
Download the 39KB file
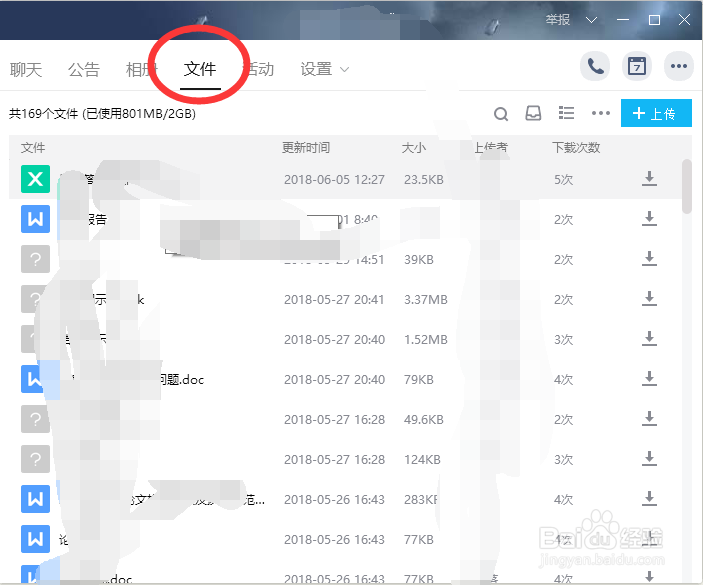click(649, 259)
